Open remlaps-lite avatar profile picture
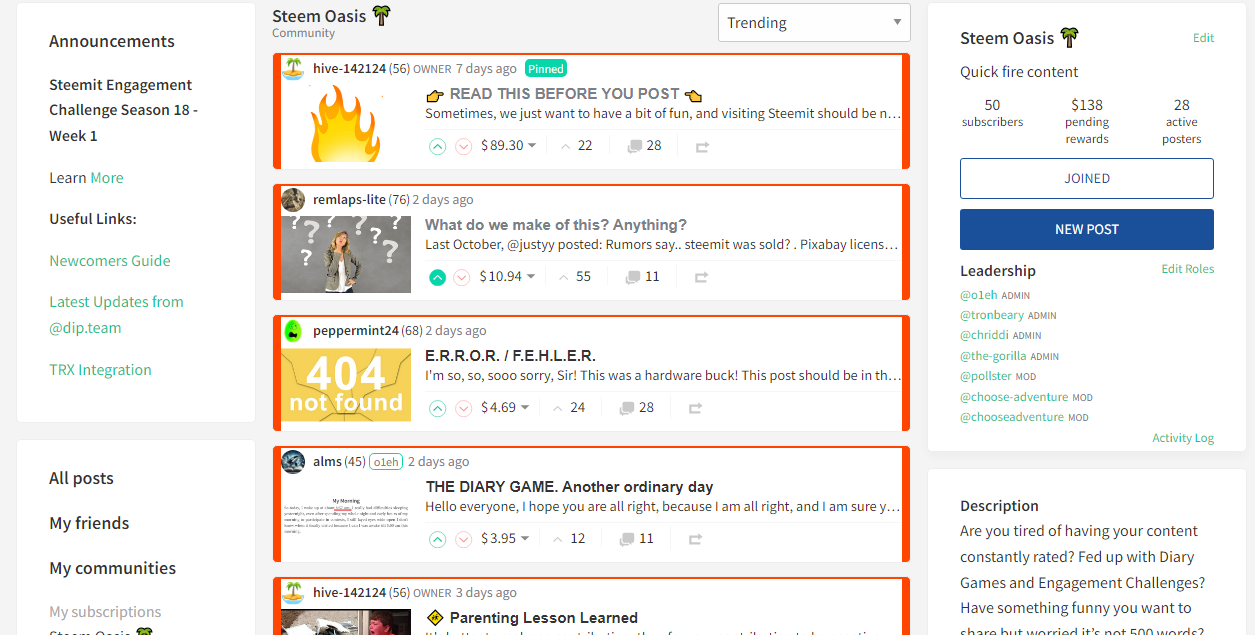Viewport: 1255px width, 635px height. tap(293, 199)
